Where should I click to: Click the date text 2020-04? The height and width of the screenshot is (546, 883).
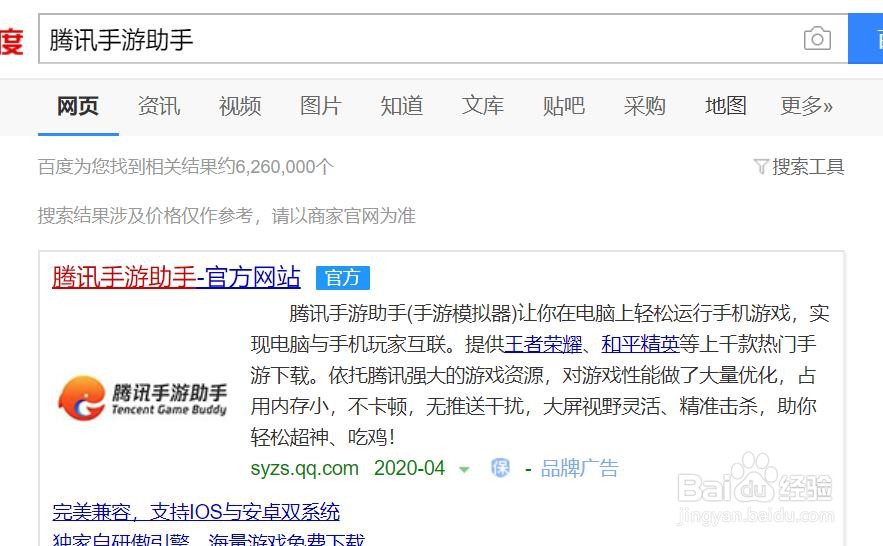click(409, 468)
